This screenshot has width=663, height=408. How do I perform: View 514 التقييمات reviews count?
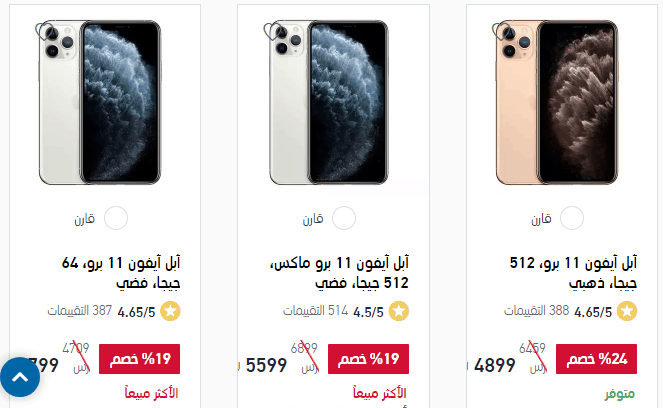tap(315, 311)
